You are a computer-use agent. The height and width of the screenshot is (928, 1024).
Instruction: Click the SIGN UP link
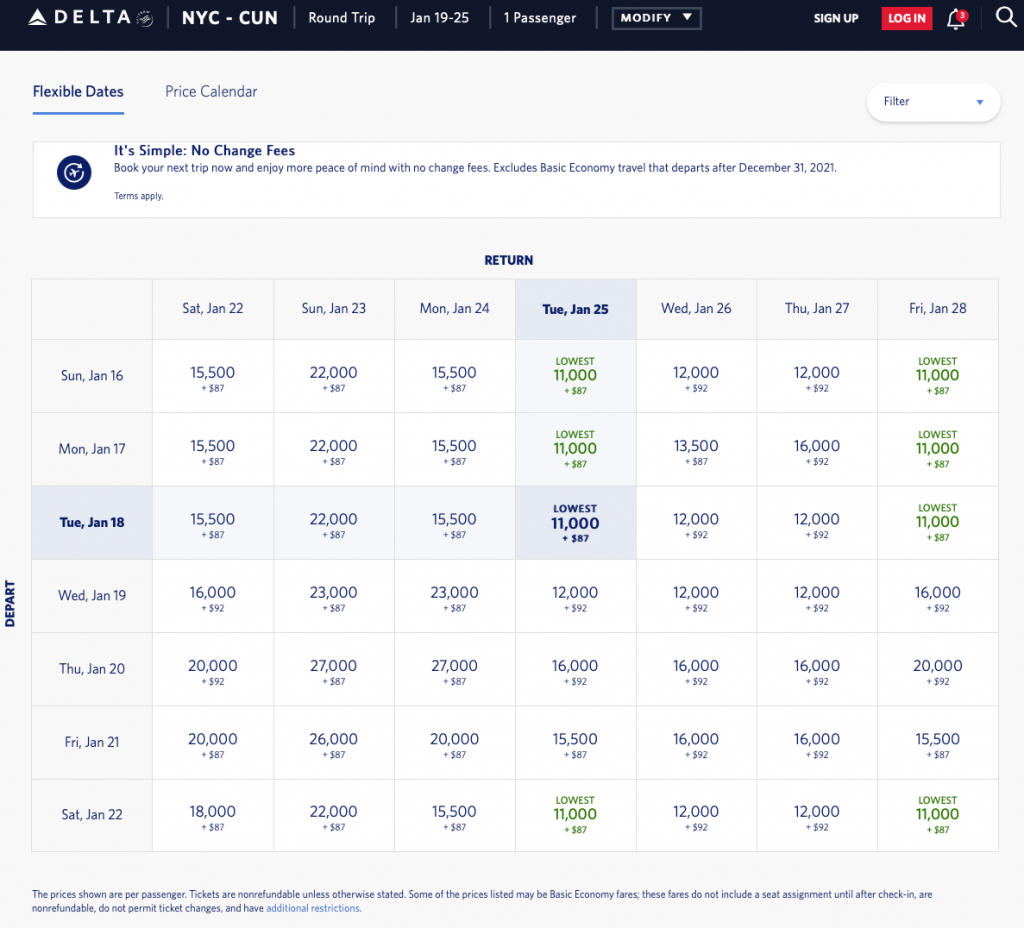(x=836, y=18)
